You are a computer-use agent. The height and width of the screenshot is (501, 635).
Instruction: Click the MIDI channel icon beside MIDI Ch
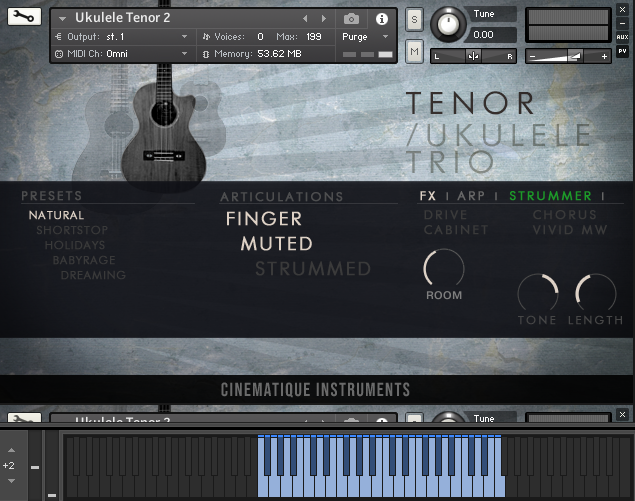coord(59,54)
